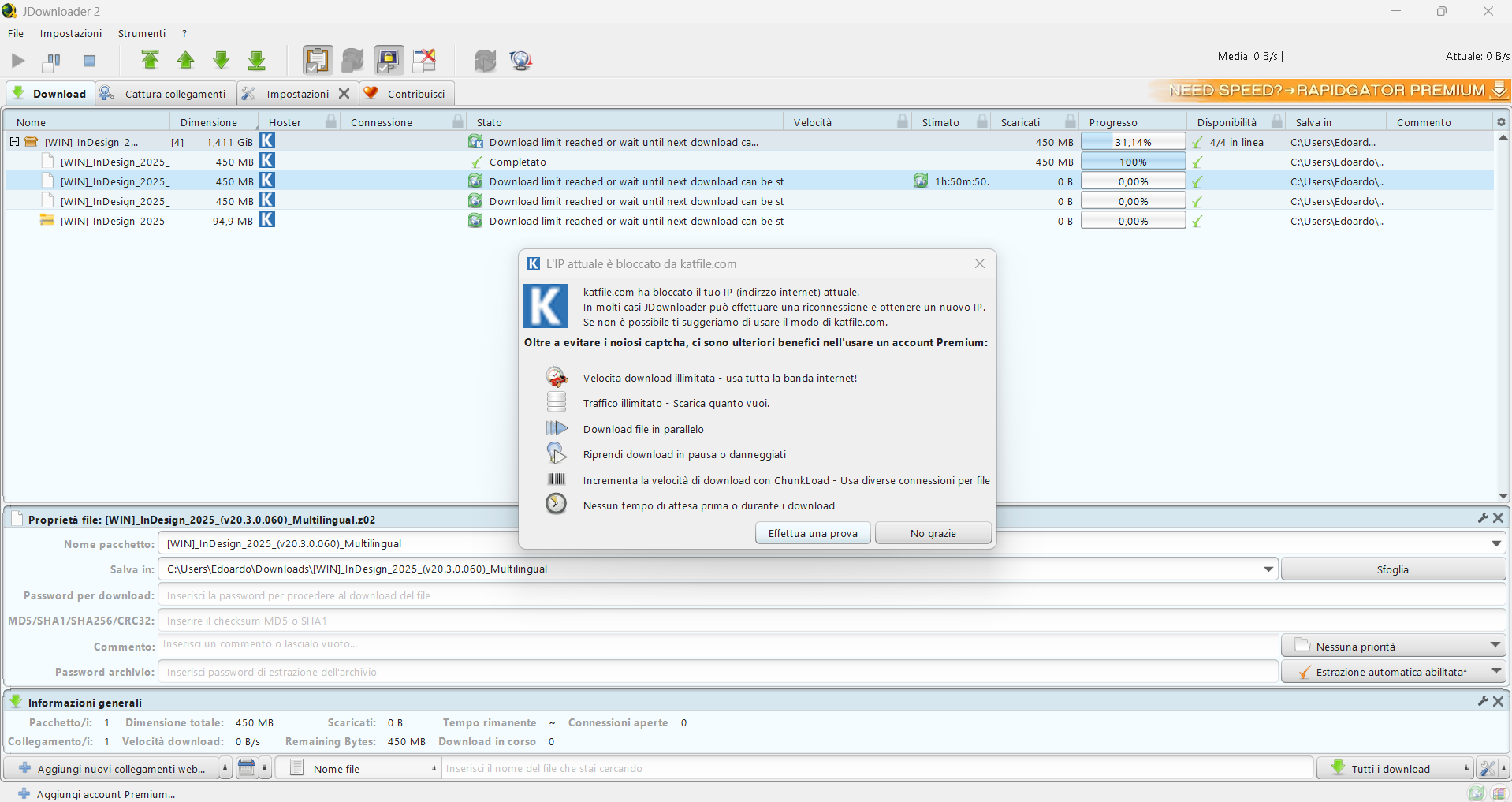
Task: Toggle lock on the Scaricati column
Action: (1071, 121)
